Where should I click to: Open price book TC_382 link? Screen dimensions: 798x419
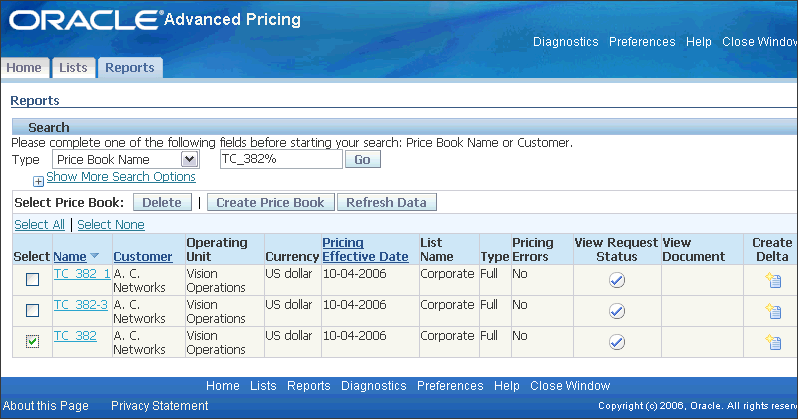pyautogui.click(x=75, y=336)
